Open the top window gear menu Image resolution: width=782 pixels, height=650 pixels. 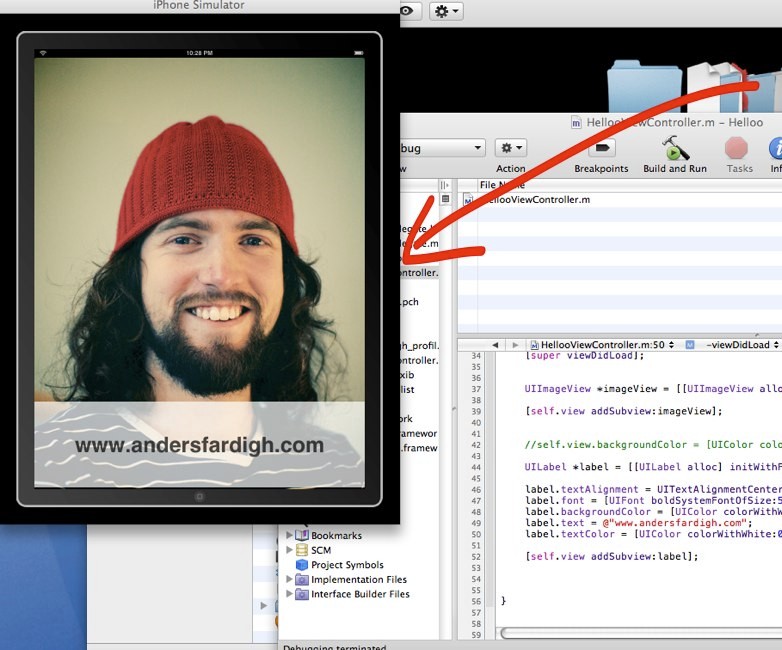[446, 11]
